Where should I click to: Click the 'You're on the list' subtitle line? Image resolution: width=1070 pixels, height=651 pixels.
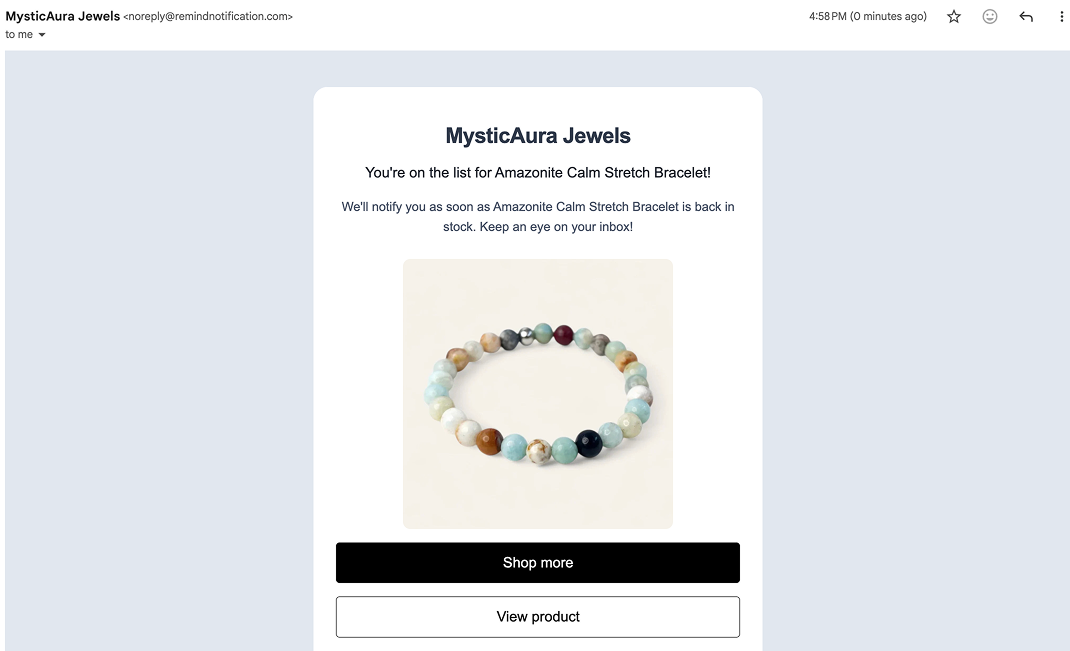click(x=538, y=173)
